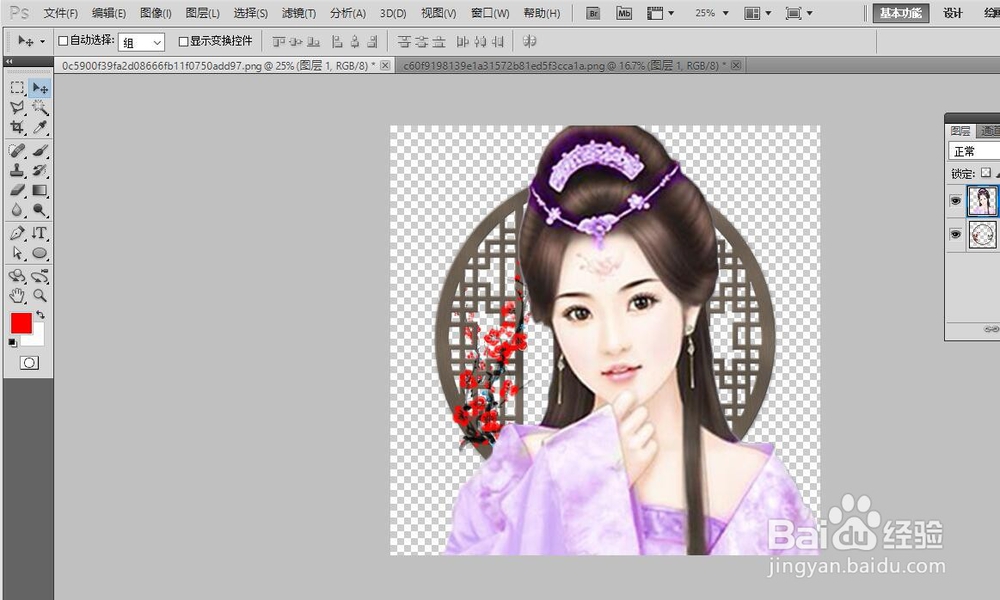Pick the Magic Wand tool
This screenshot has height=600, width=1000.
click(40, 107)
